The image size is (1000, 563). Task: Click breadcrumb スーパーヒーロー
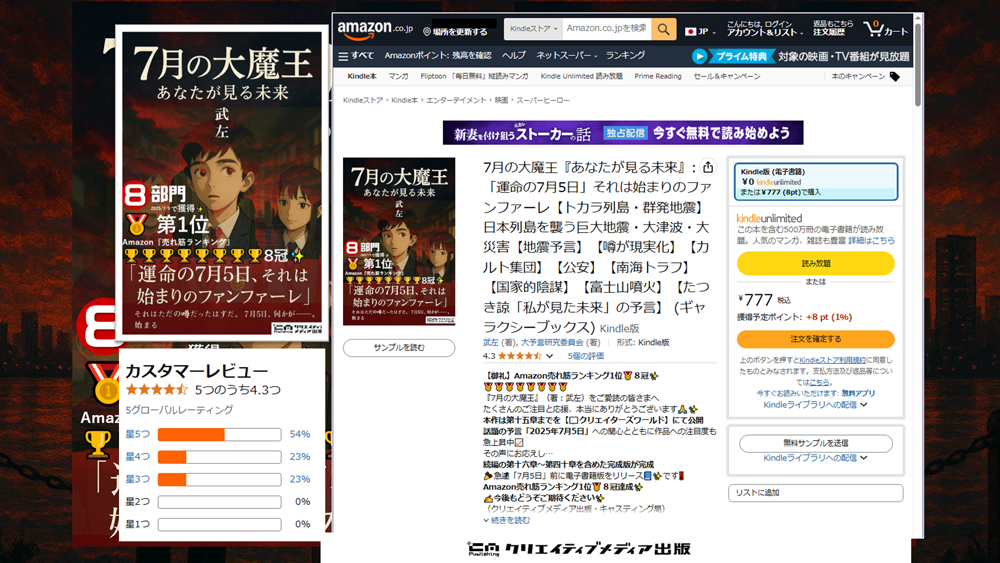point(543,100)
